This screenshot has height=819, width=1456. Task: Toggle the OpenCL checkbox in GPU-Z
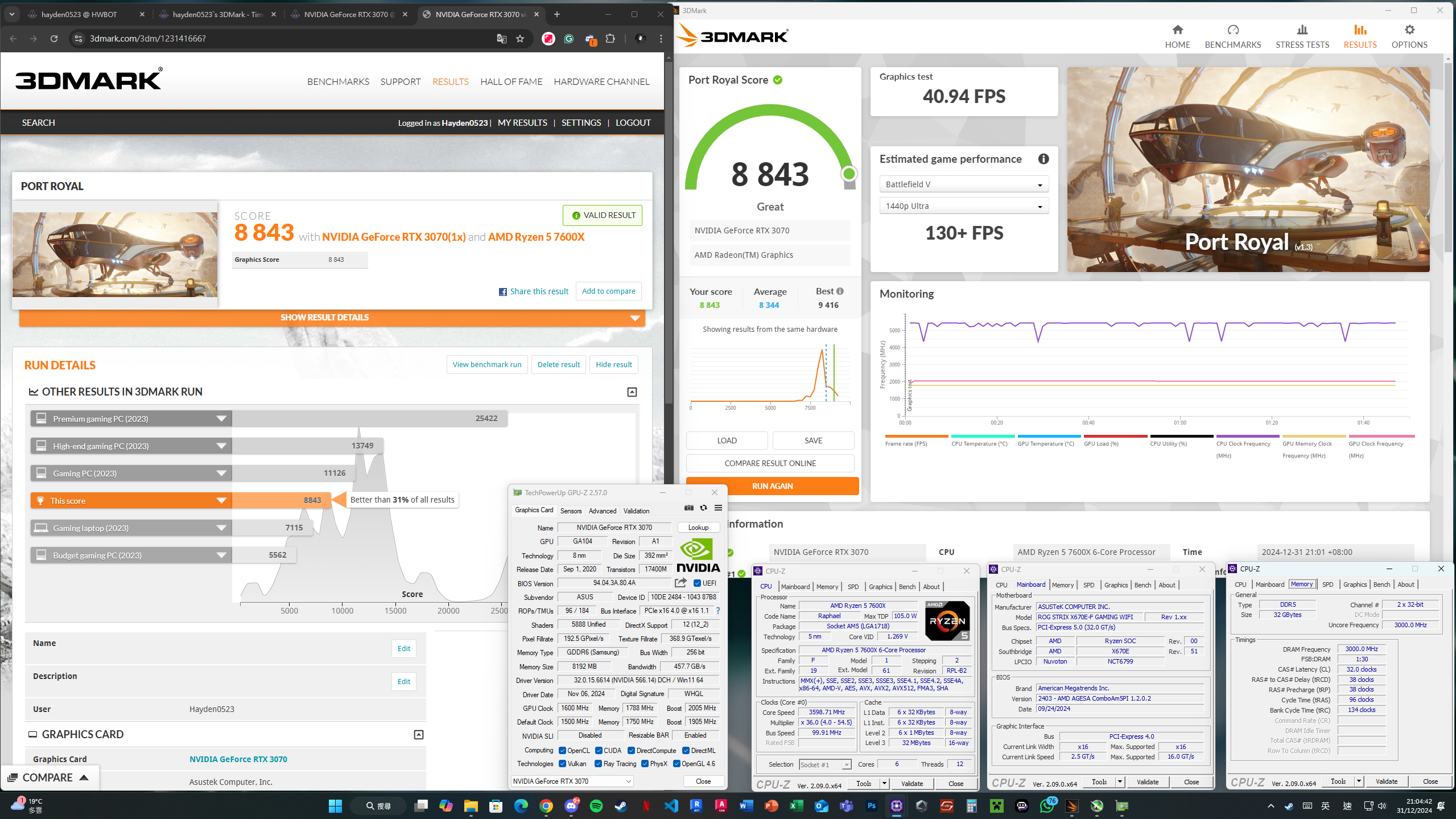coord(562,750)
